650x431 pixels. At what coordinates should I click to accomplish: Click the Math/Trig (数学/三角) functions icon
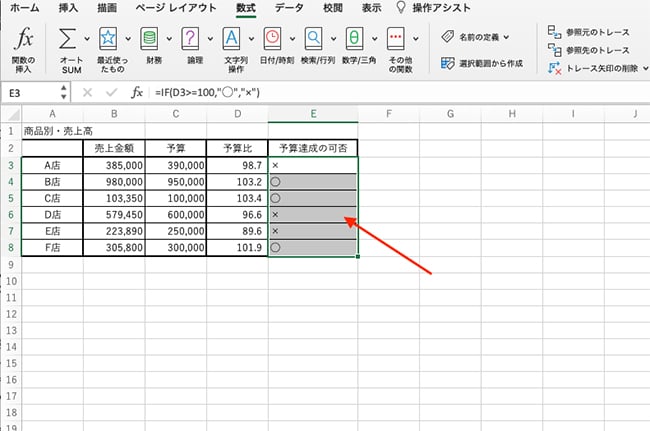tap(354, 39)
